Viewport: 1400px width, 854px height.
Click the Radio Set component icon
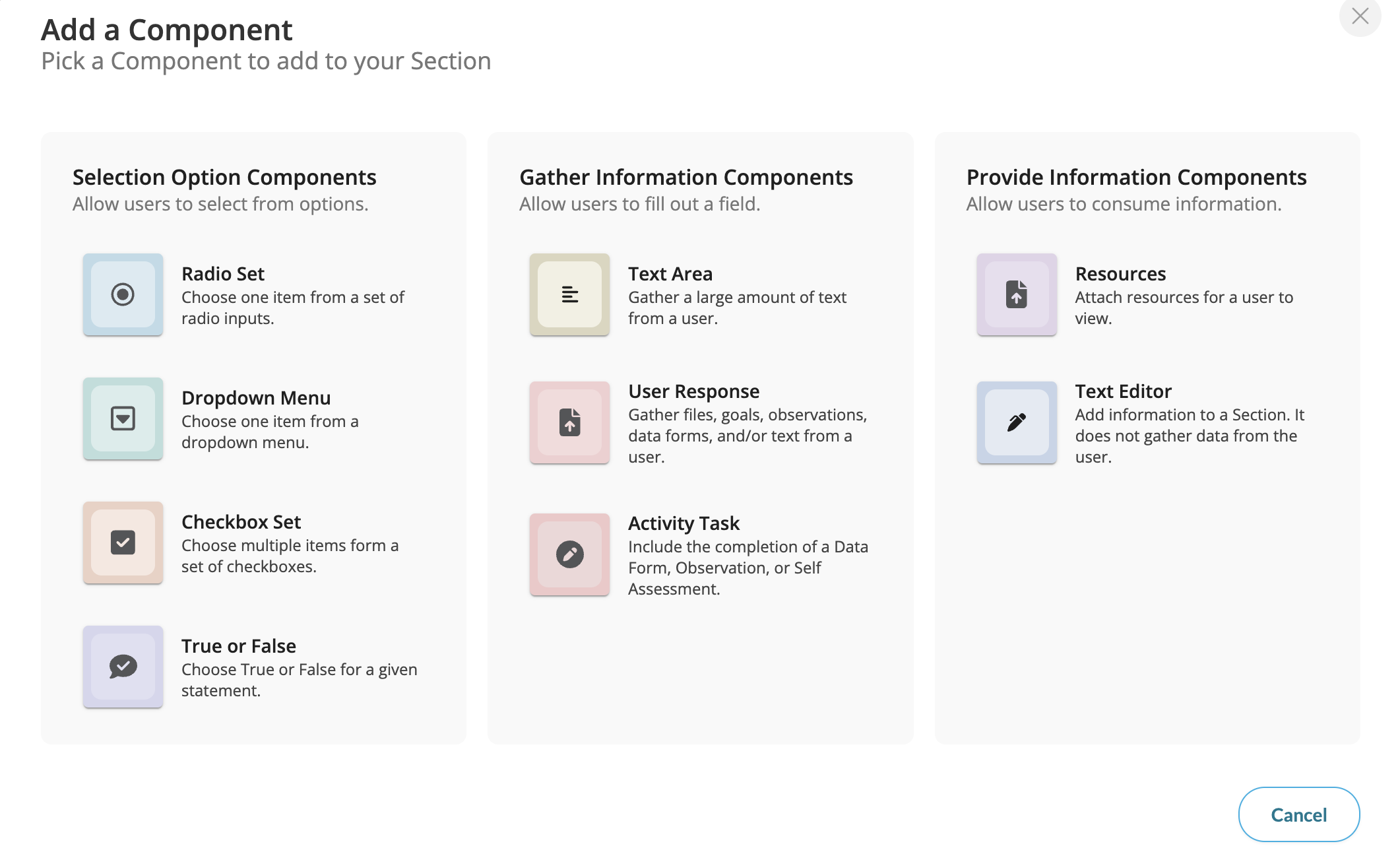tap(123, 294)
